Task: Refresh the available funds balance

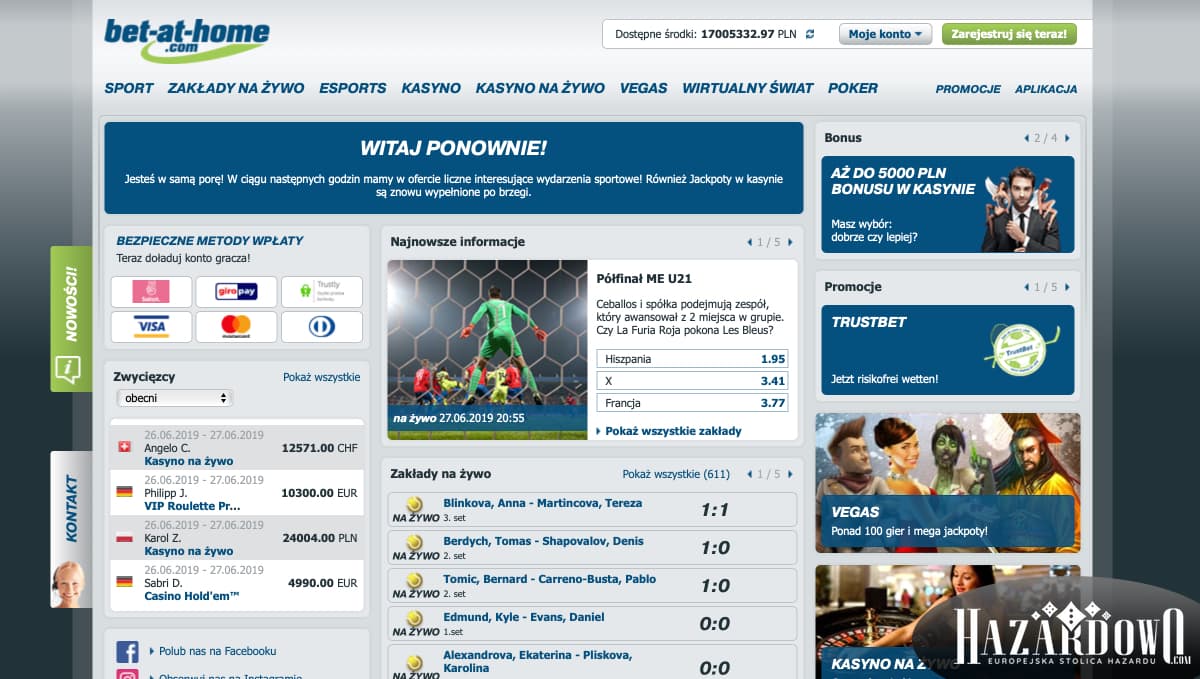Action: point(810,34)
